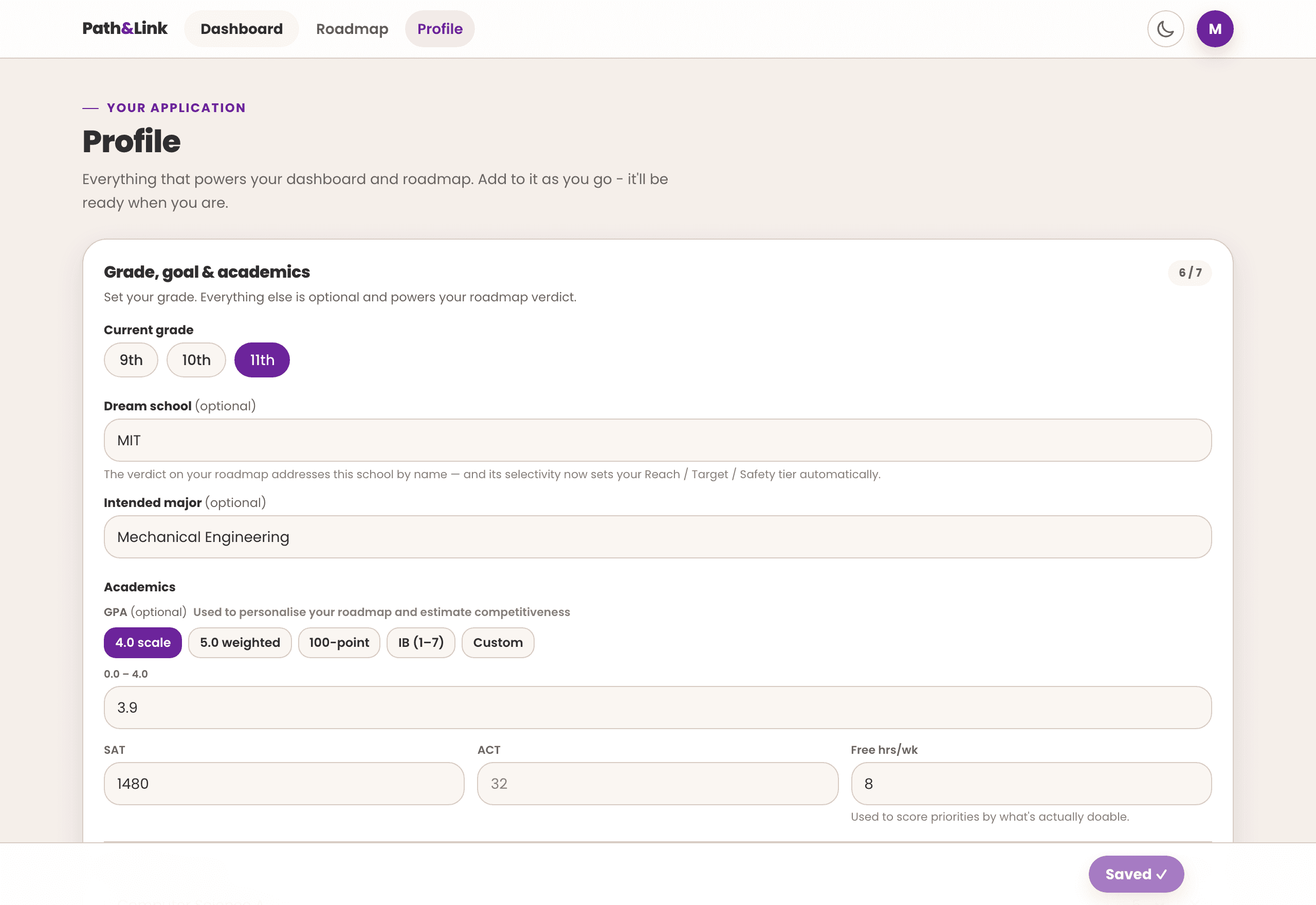The image size is (1316, 905).
Task: Click the 'Current grade' label
Action: tap(149, 330)
